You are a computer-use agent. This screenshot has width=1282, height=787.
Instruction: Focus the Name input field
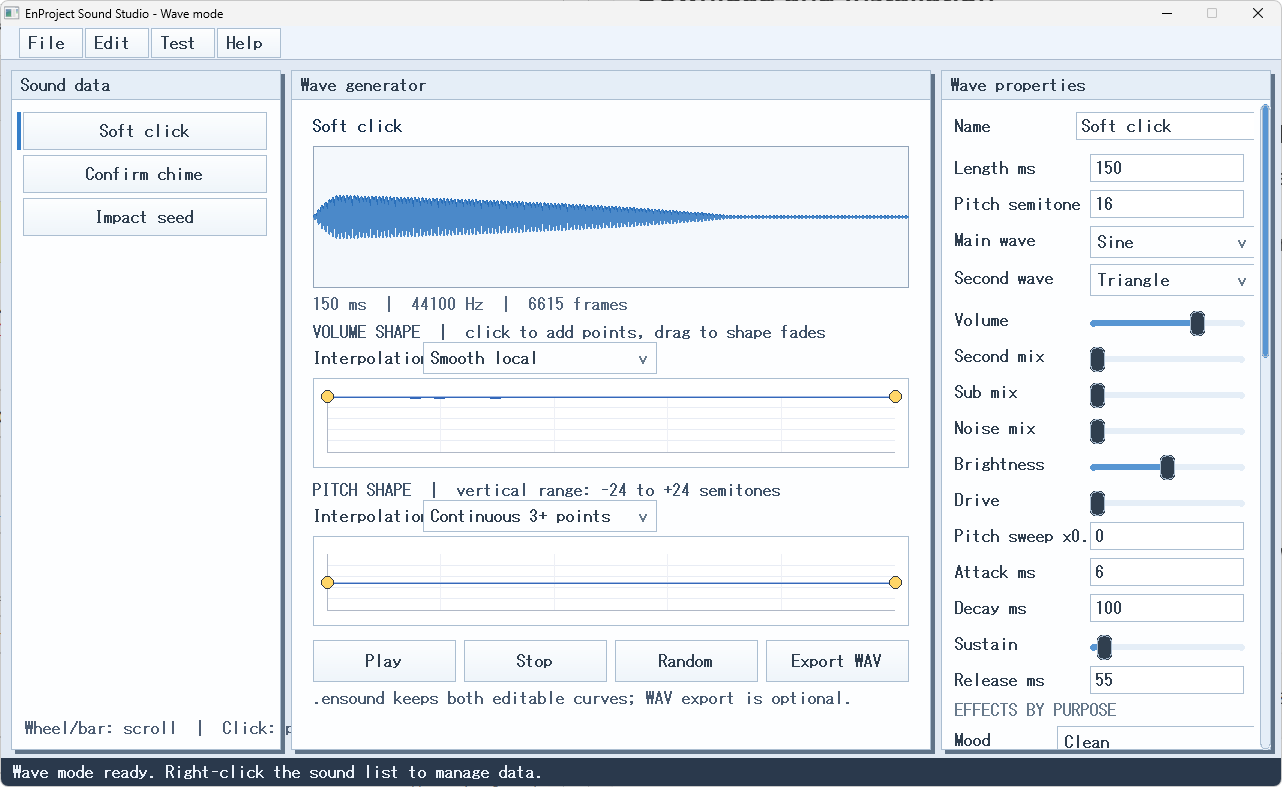click(x=1165, y=126)
